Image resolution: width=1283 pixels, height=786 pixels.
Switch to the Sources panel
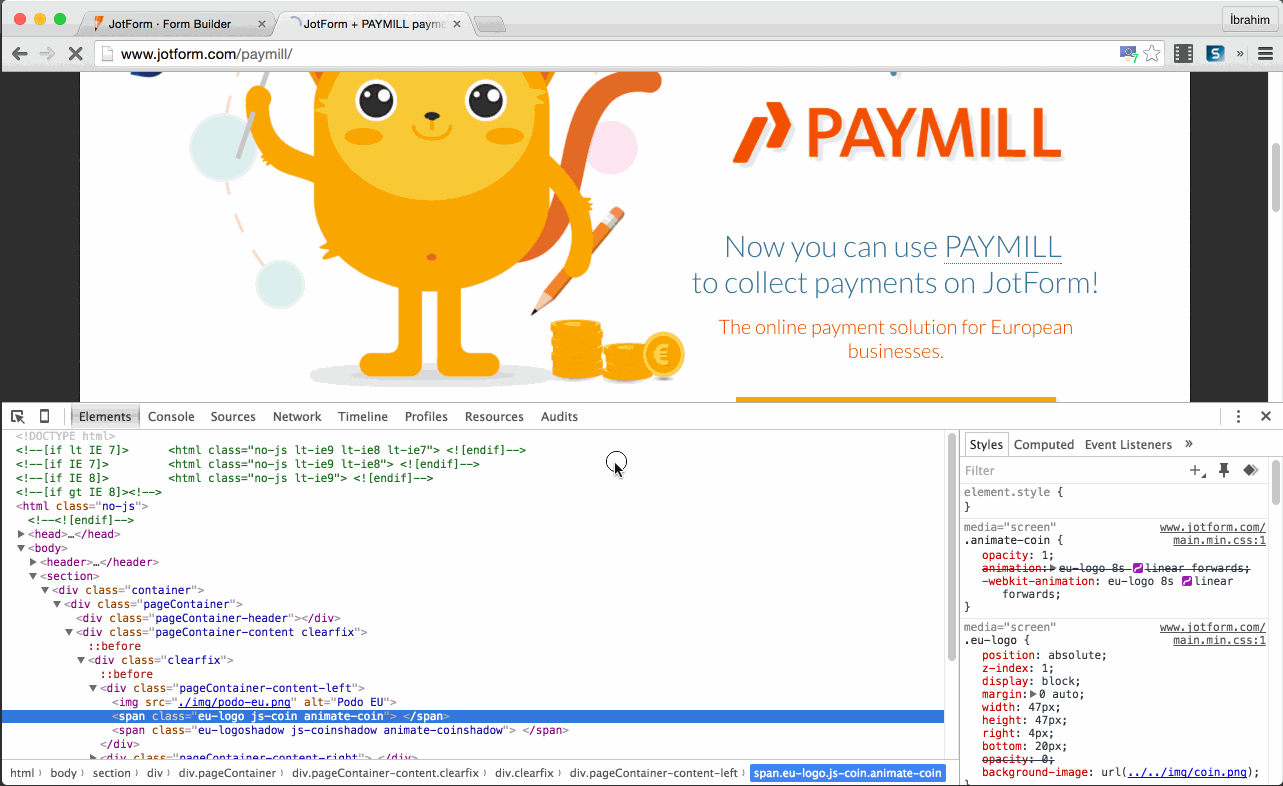coord(233,417)
